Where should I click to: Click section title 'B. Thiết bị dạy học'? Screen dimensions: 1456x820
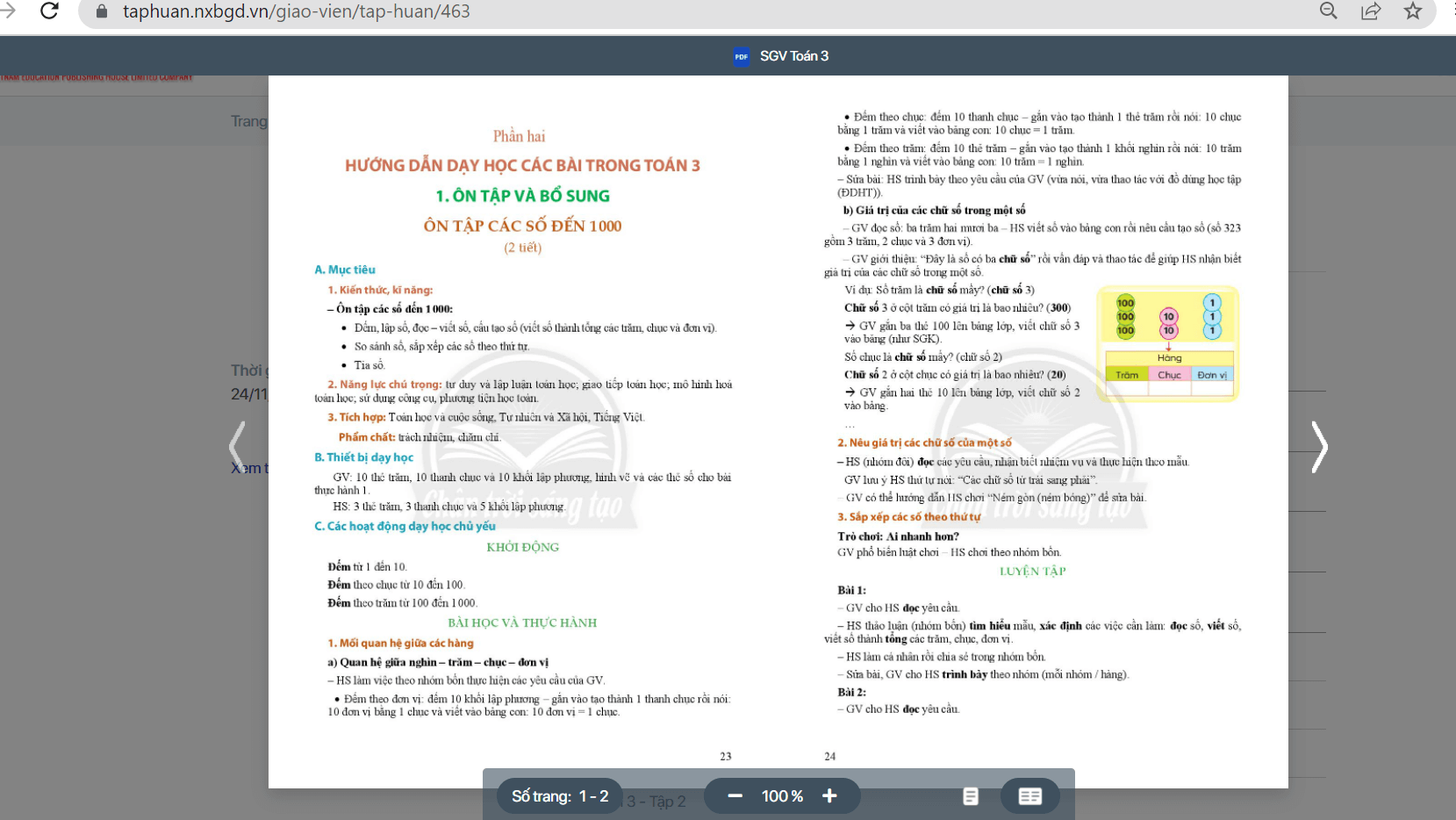pyautogui.click(x=363, y=457)
